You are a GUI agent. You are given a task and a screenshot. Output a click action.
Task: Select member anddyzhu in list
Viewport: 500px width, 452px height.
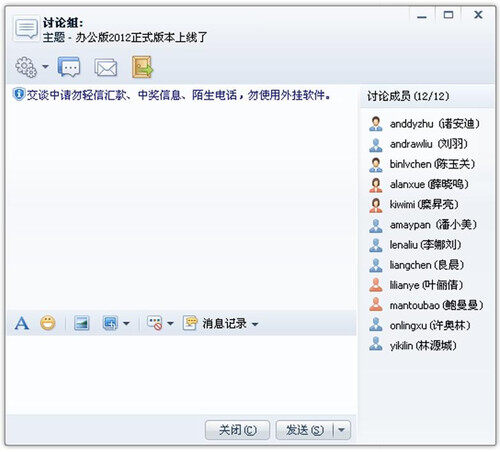pyautogui.click(x=424, y=124)
